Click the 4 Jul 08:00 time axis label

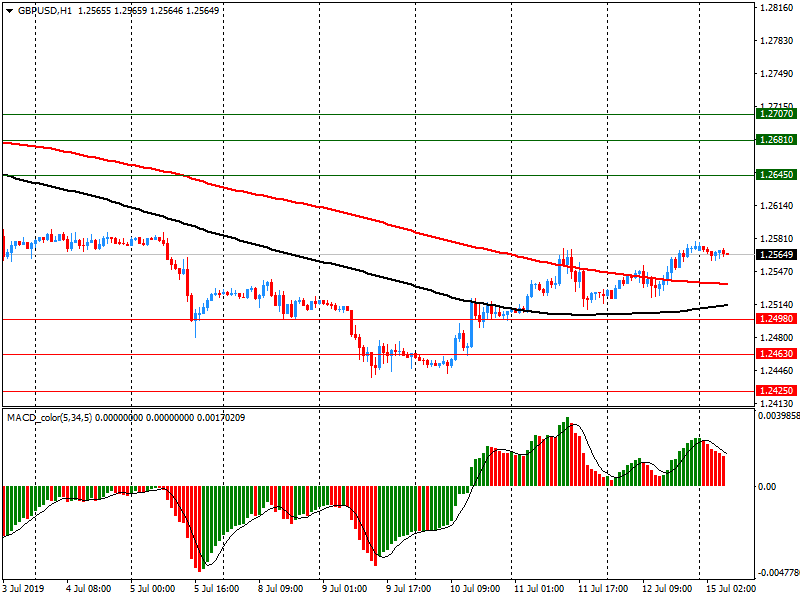point(88,589)
